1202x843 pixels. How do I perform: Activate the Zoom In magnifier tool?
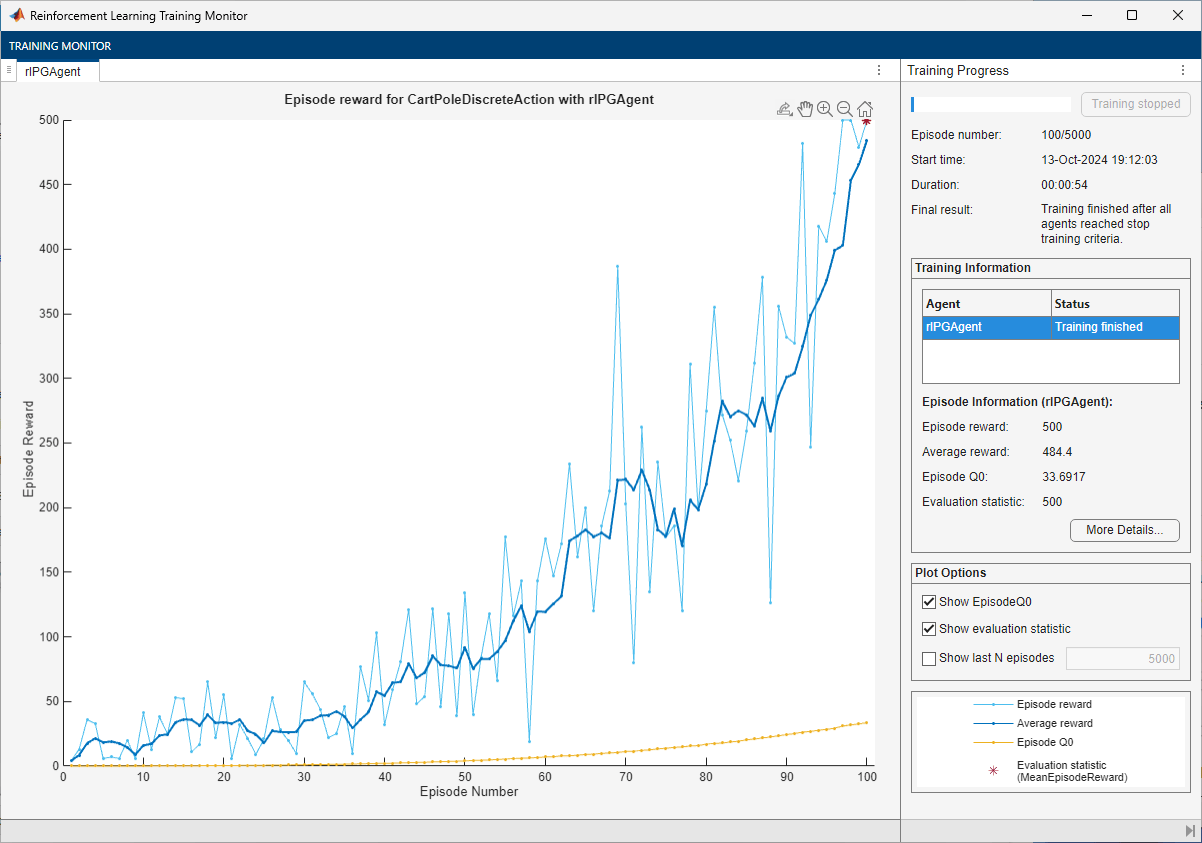coord(825,109)
